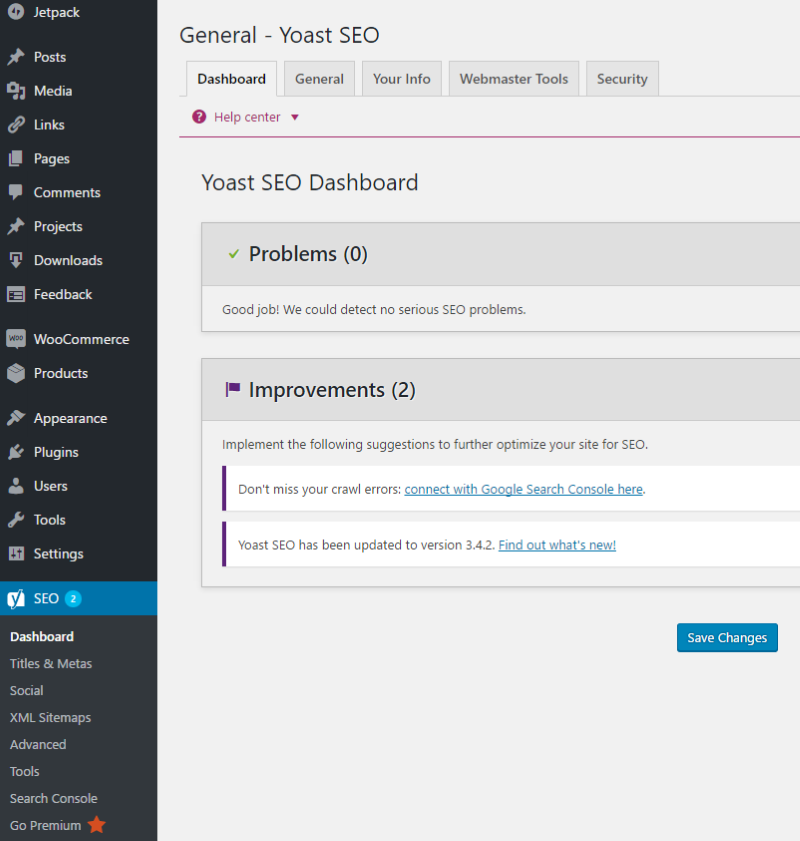Open the Jetpack menu
800x841 pixels.
(x=56, y=12)
